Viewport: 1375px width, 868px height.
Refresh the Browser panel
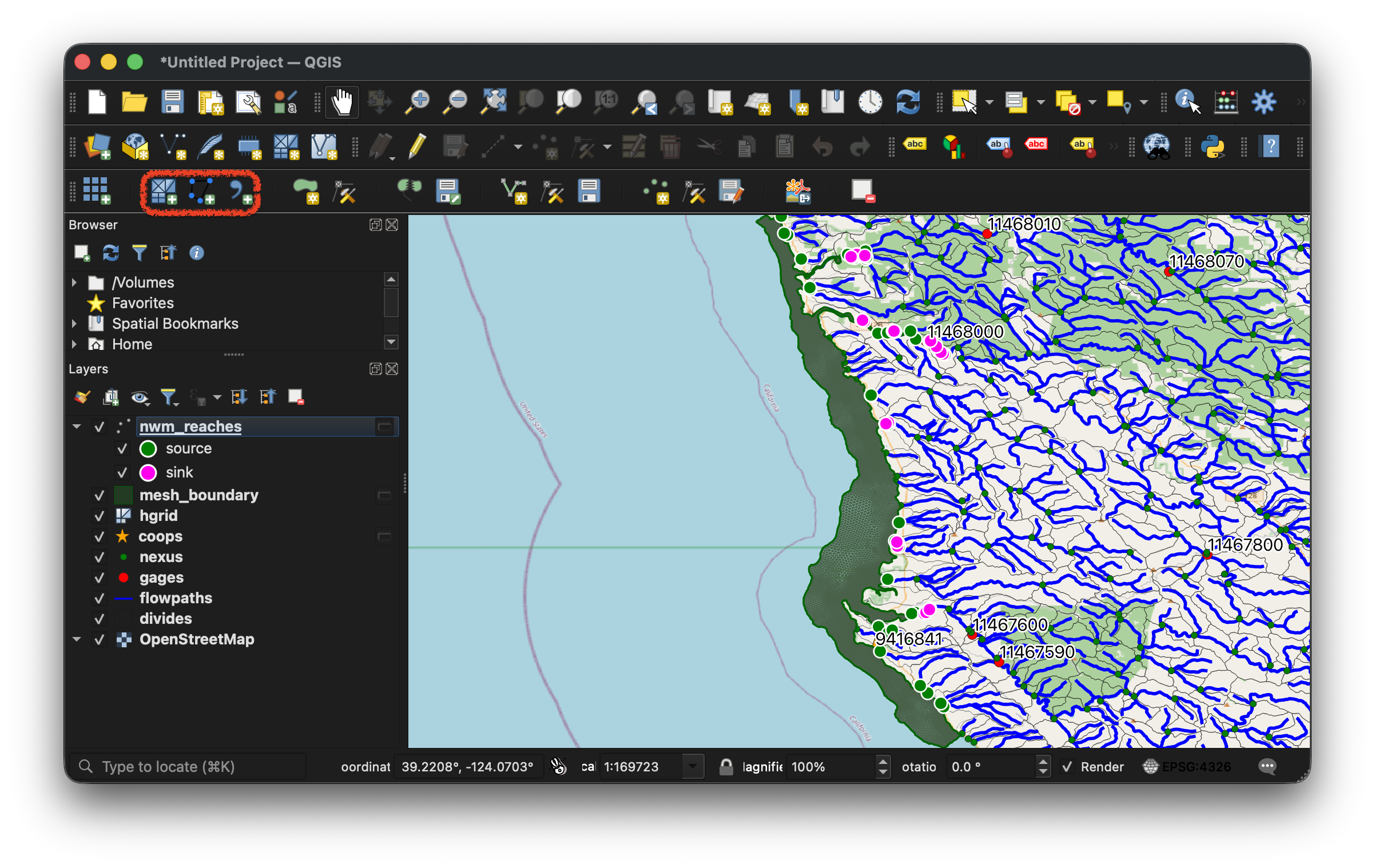click(x=110, y=253)
